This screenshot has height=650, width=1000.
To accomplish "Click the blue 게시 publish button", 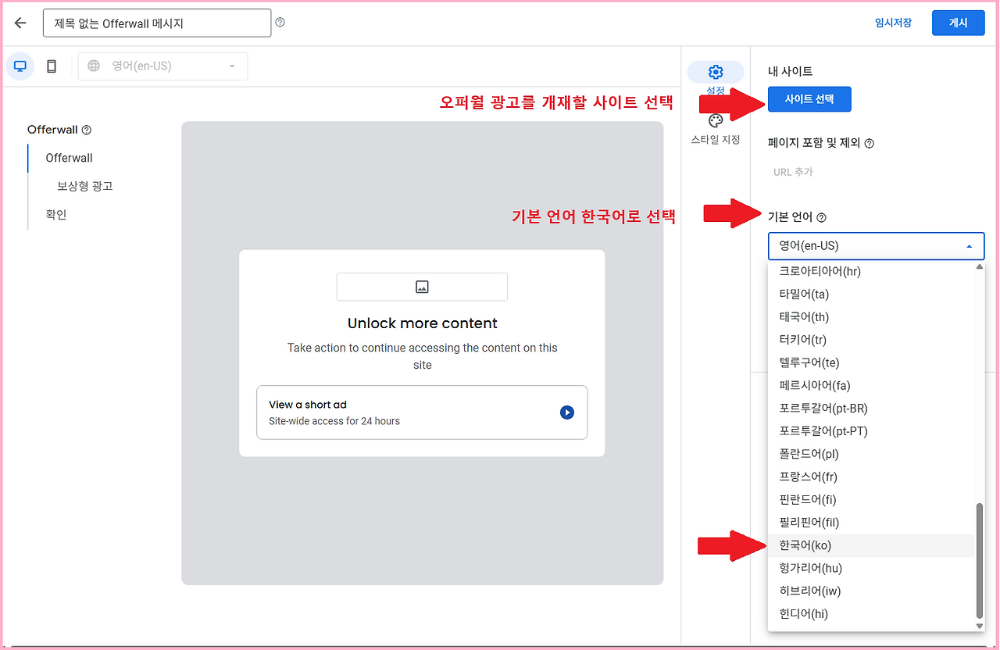I will coord(957,22).
